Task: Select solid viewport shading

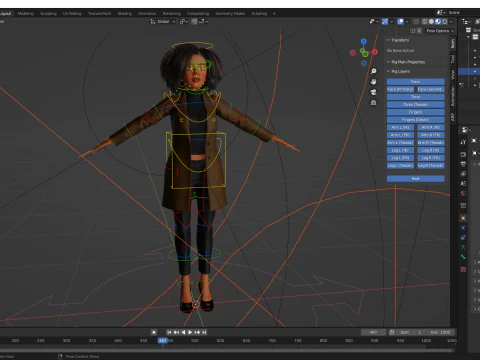Action: tap(431, 22)
